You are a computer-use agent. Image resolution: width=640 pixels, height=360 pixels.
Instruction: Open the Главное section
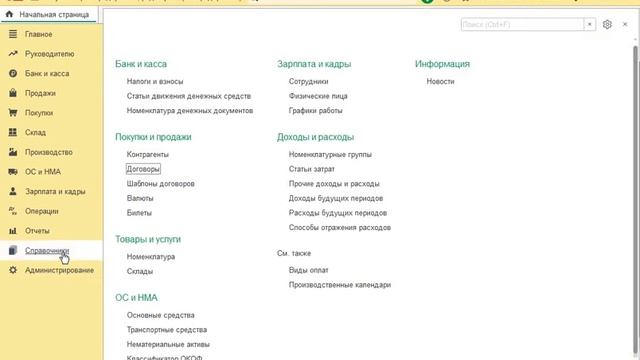[39, 34]
